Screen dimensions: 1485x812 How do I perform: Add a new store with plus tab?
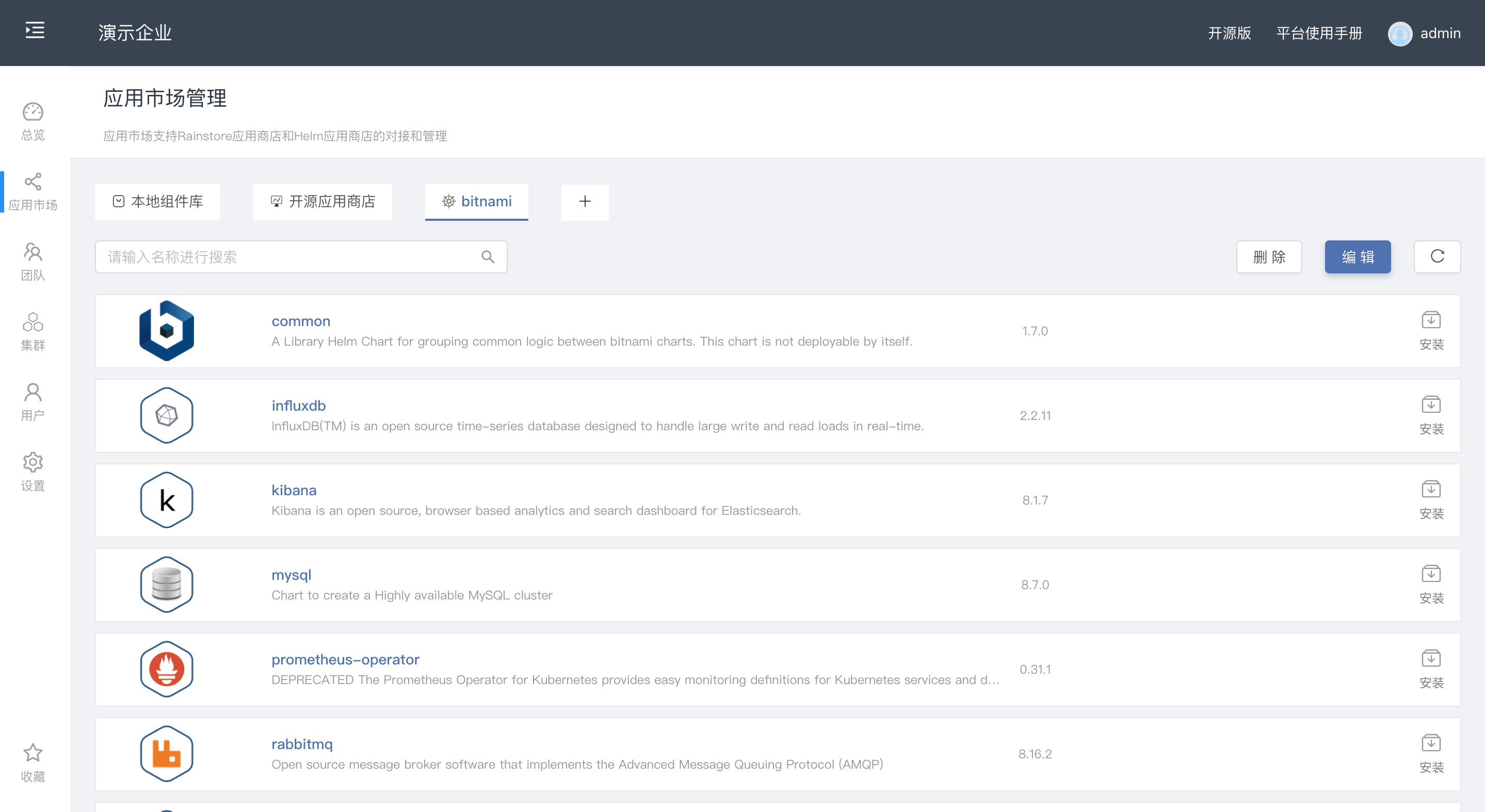tap(585, 202)
